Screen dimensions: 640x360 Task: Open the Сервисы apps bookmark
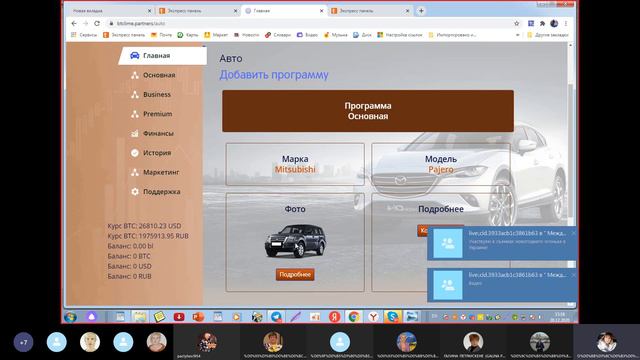pyautogui.click(x=84, y=35)
